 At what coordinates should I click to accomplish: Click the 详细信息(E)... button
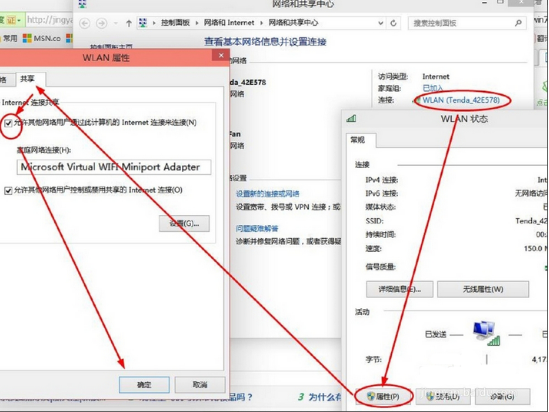pos(399,289)
